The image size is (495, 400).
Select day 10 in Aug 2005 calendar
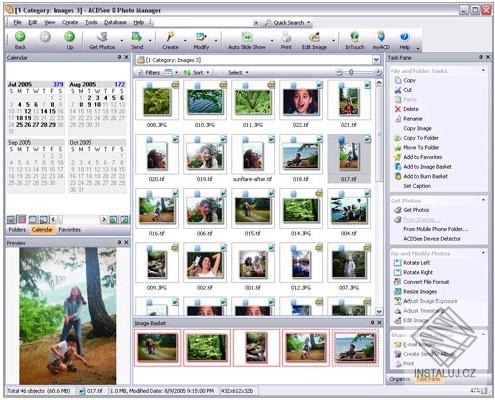97,105
